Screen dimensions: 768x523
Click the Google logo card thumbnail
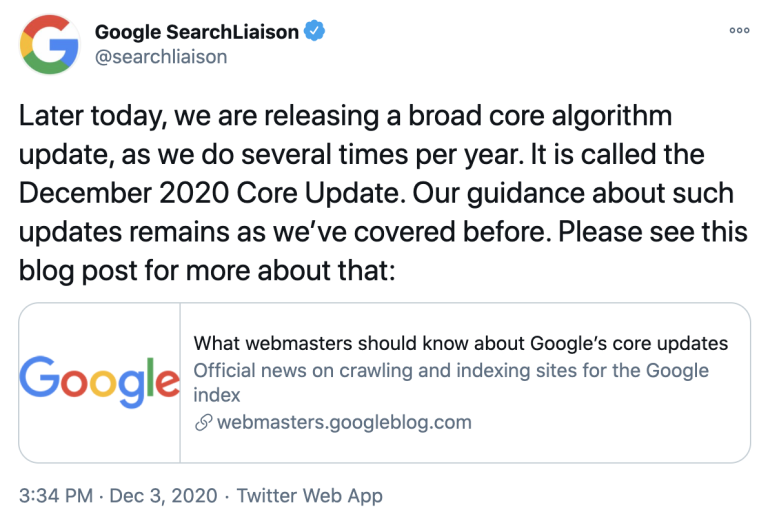pos(99,382)
